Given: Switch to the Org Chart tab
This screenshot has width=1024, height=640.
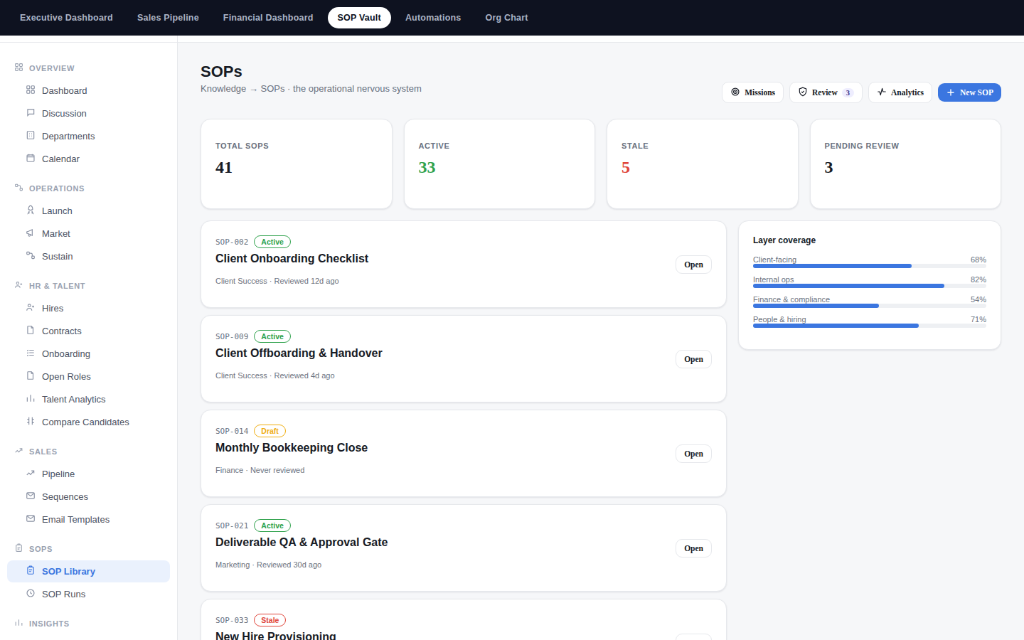Looking at the screenshot, I should (506, 18).
